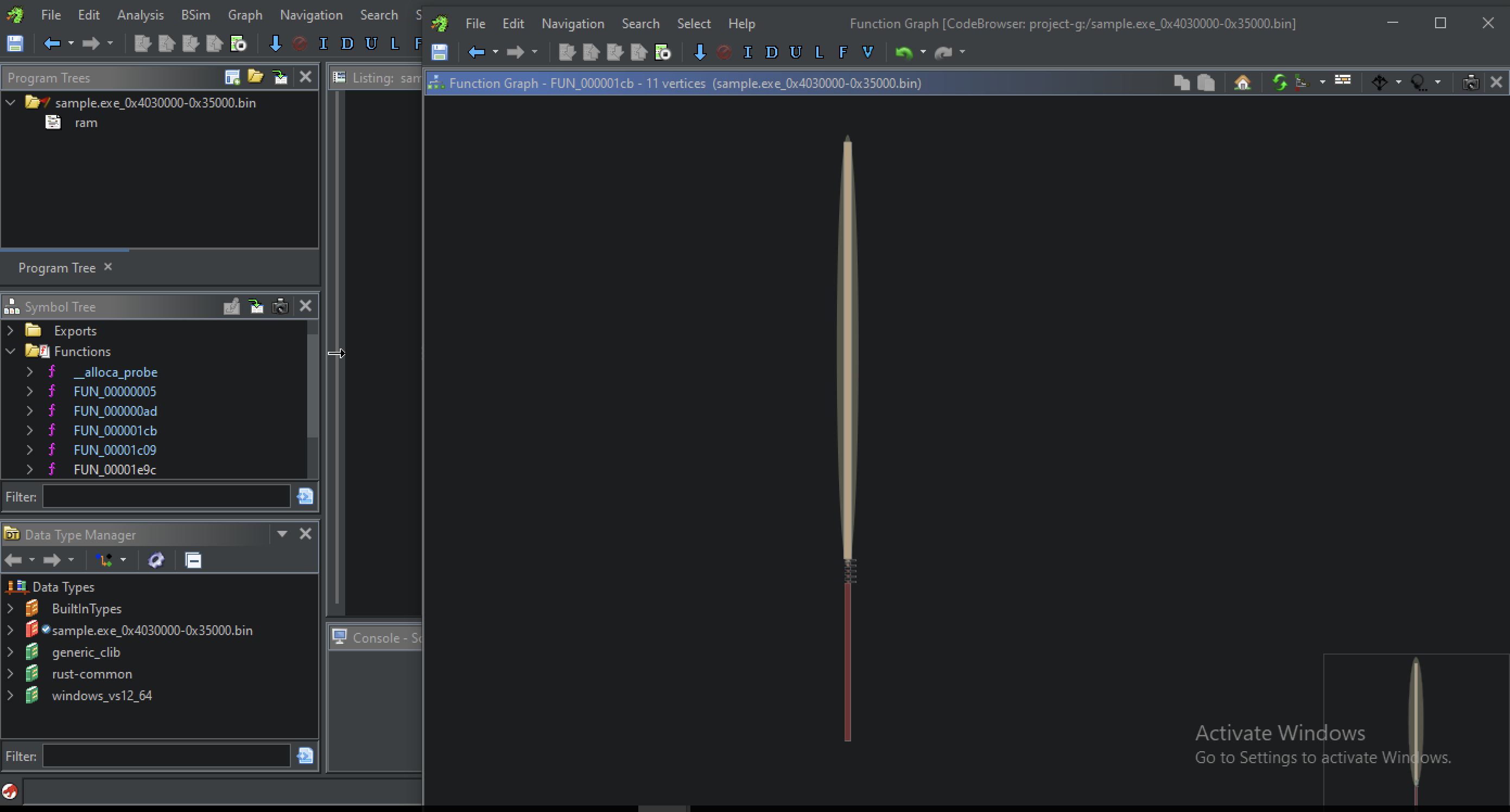This screenshot has height=812, width=1510.
Task: Click blue down arrow in Function Graph toolbar
Action: click(699, 52)
